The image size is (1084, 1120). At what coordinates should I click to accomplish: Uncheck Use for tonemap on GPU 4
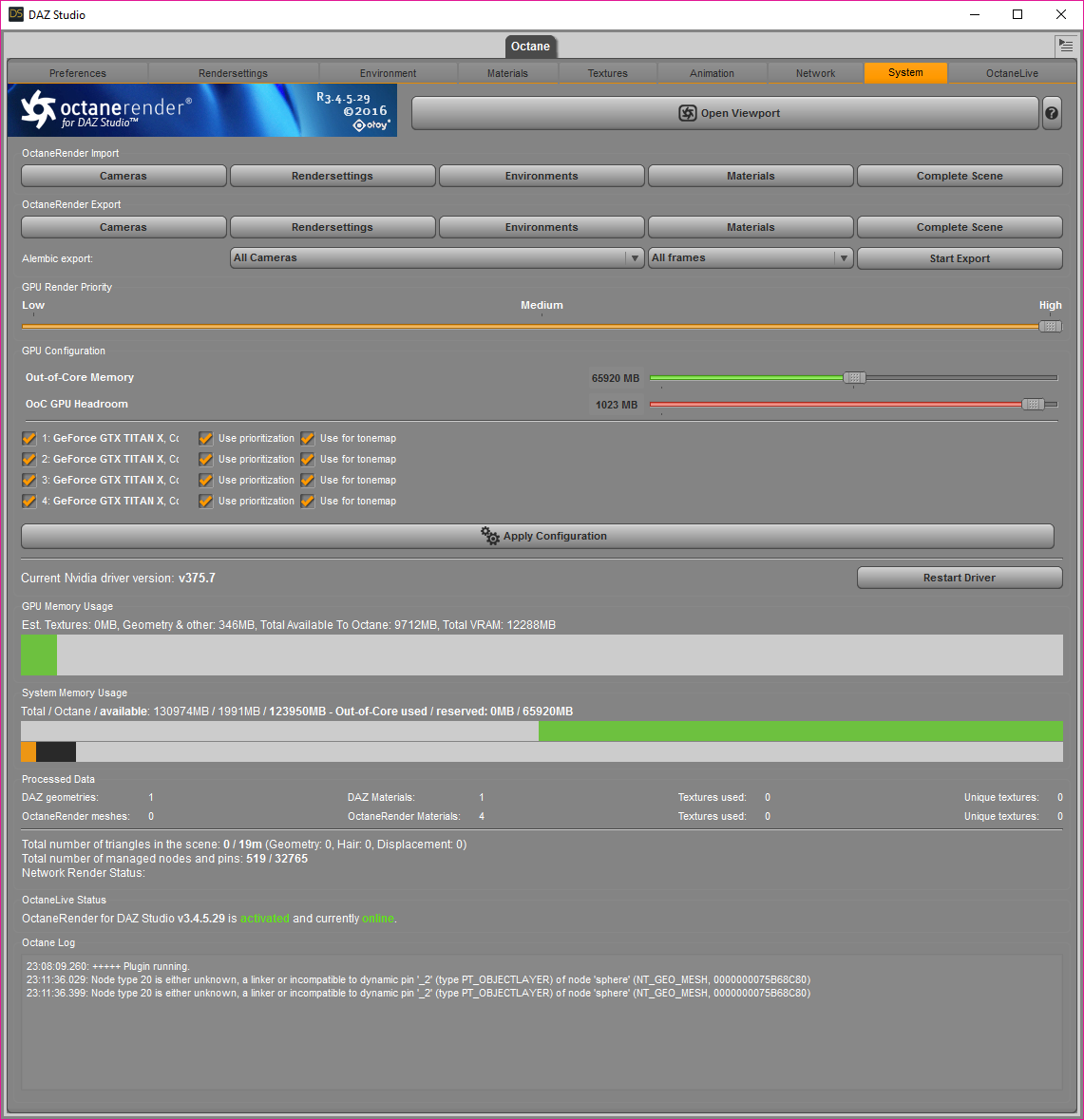pyautogui.click(x=307, y=501)
